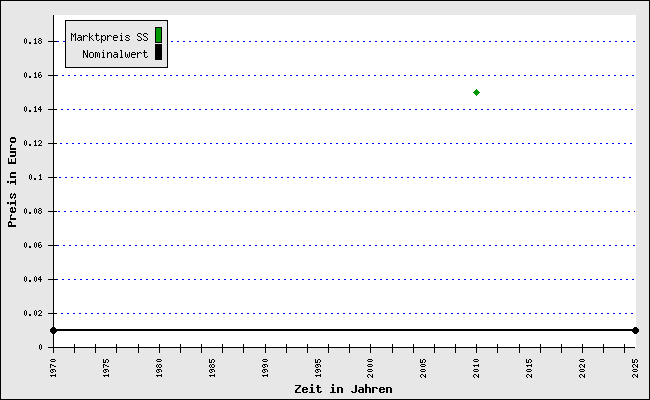
Task: Click the 2015 x-axis label
Action: pos(529,368)
